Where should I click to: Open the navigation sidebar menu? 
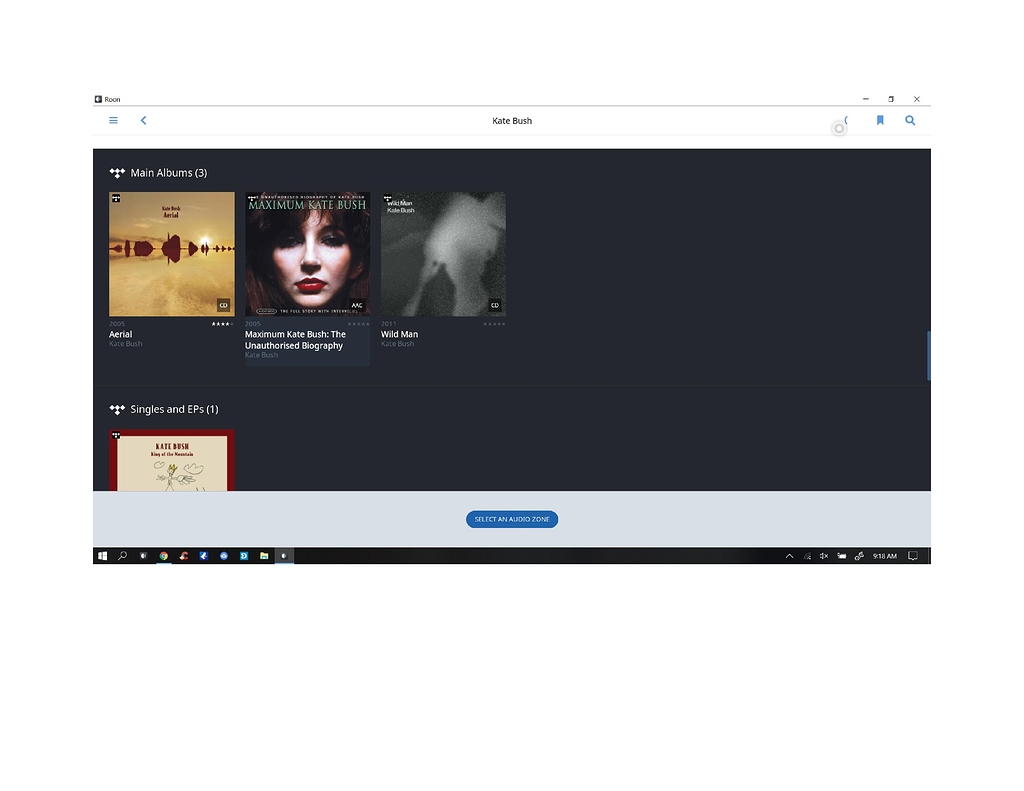coord(113,120)
